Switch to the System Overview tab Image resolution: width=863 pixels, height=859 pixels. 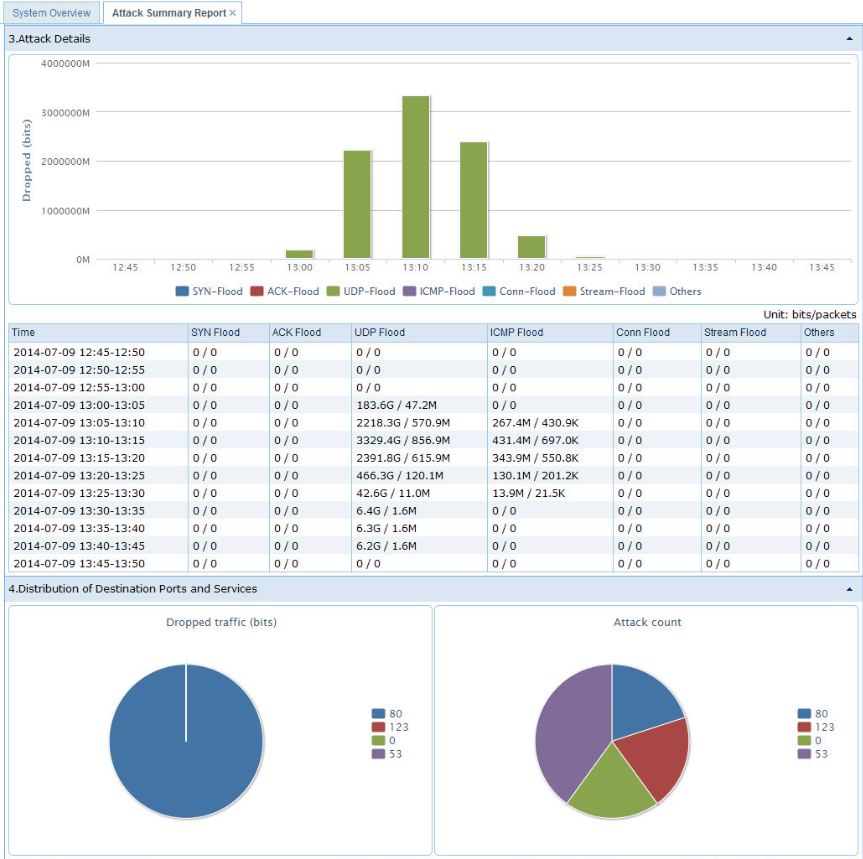(x=50, y=13)
